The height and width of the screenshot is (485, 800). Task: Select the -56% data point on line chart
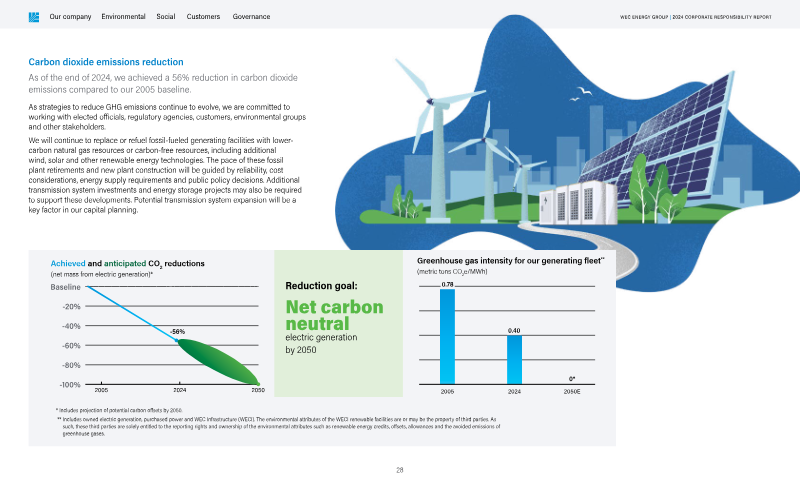[178, 340]
